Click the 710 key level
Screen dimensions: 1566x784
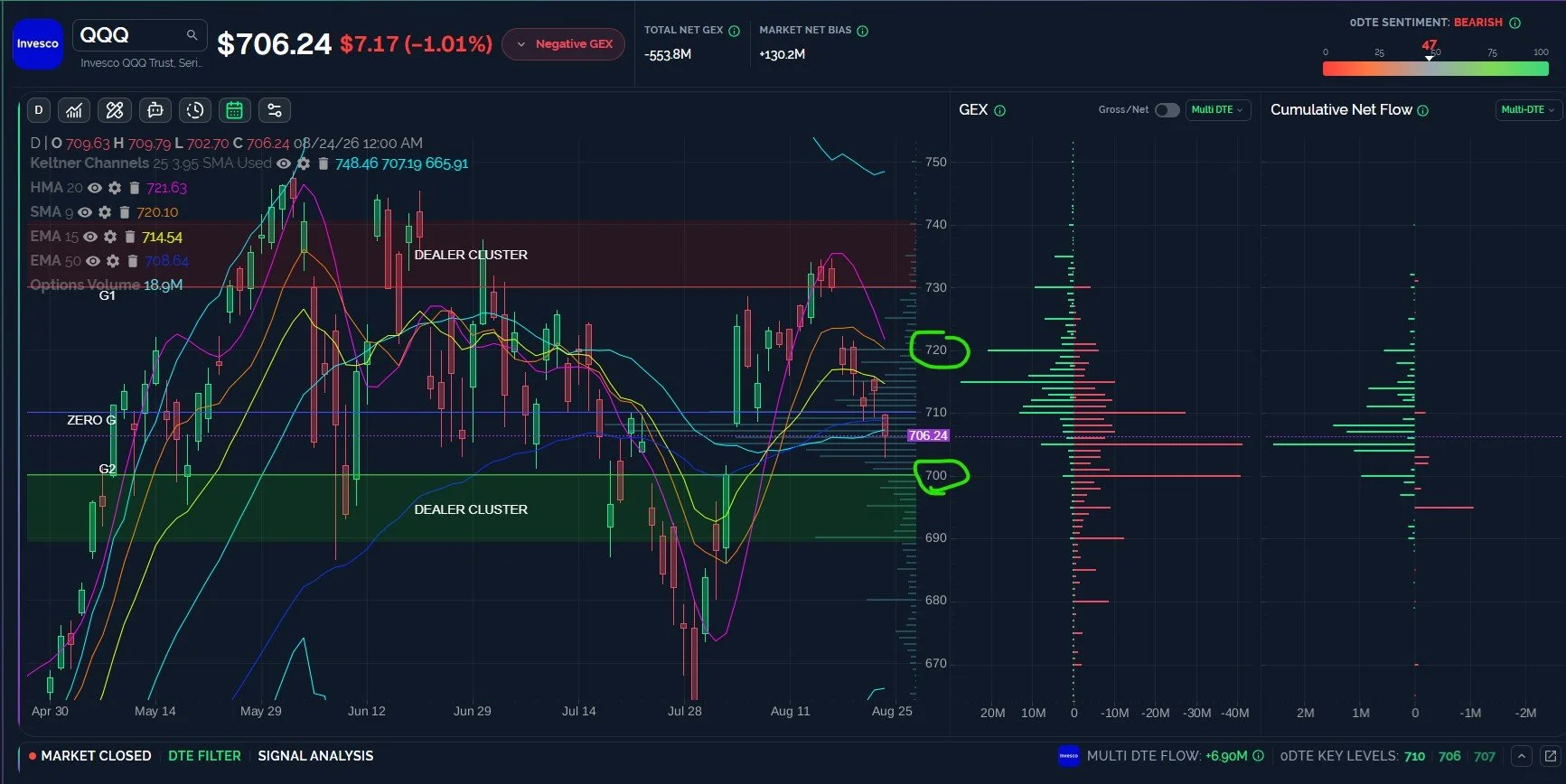tap(1415, 757)
